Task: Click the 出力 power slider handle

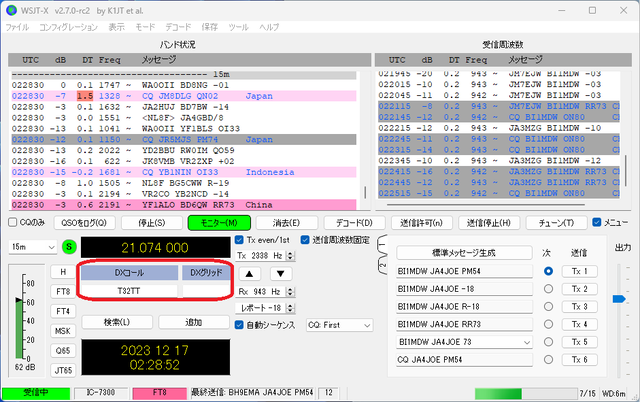Action: 619,299
